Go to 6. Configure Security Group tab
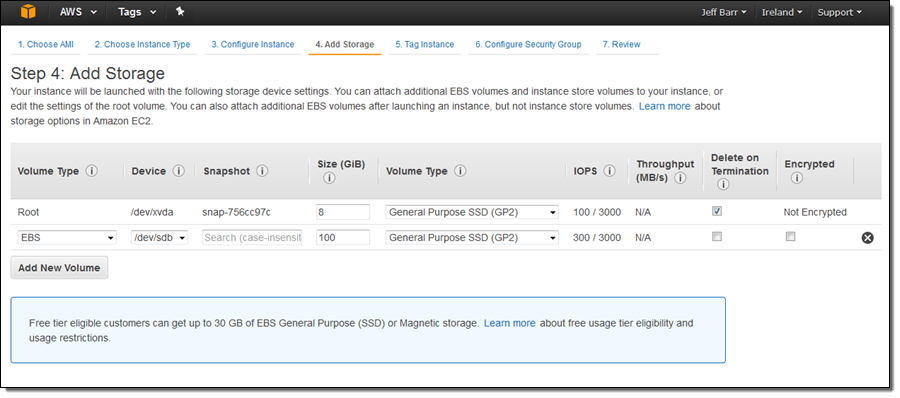The width and height of the screenshot is (900, 398). click(x=528, y=44)
